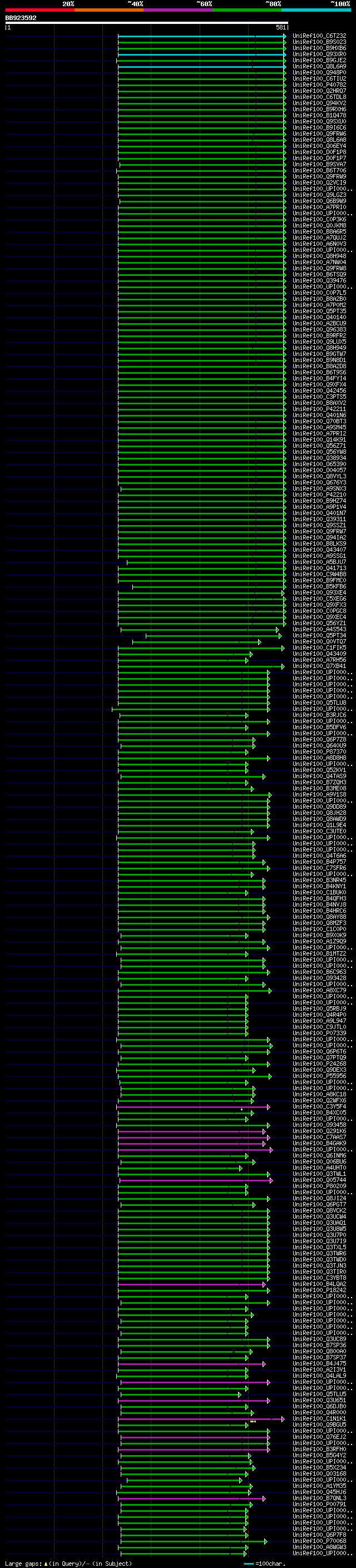Select hit label UniRef100_C1FIK5
The image size is (356, 1568).
coord(319,647)
